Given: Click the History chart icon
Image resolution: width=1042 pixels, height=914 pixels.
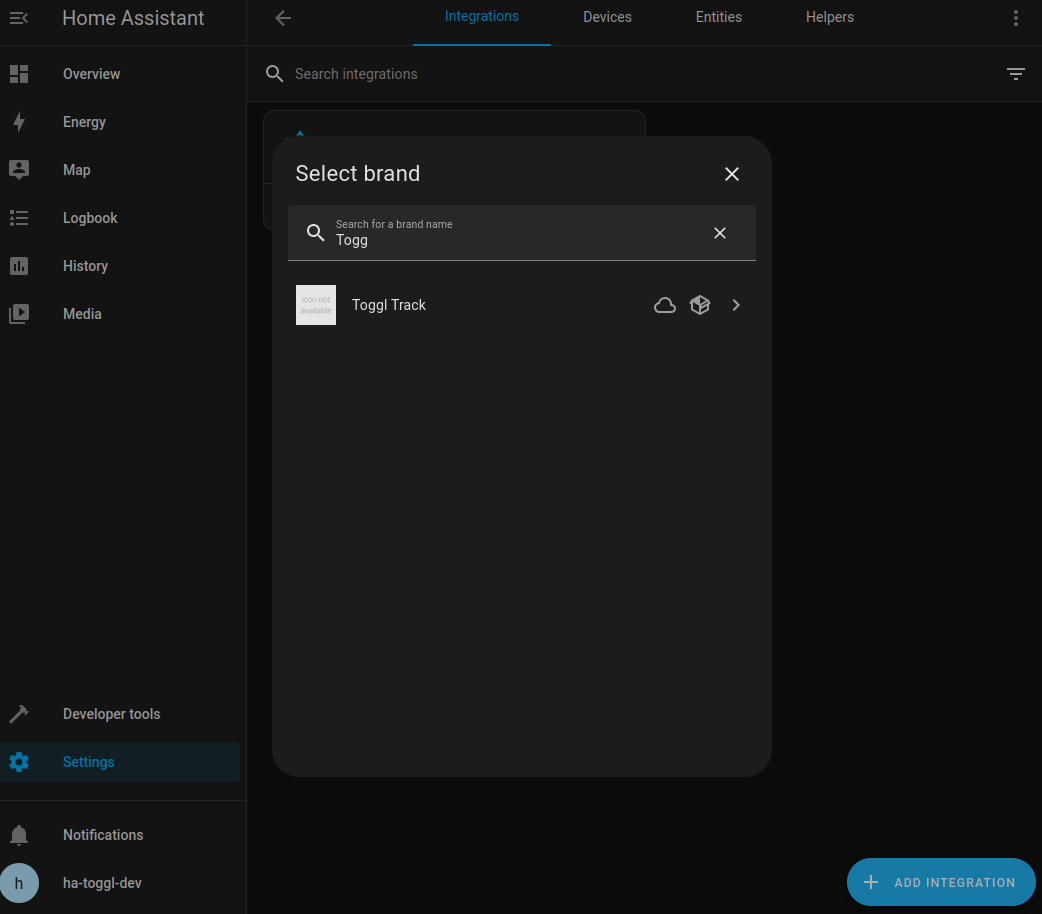Looking at the screenshot, I should click(x=19, y=266).
